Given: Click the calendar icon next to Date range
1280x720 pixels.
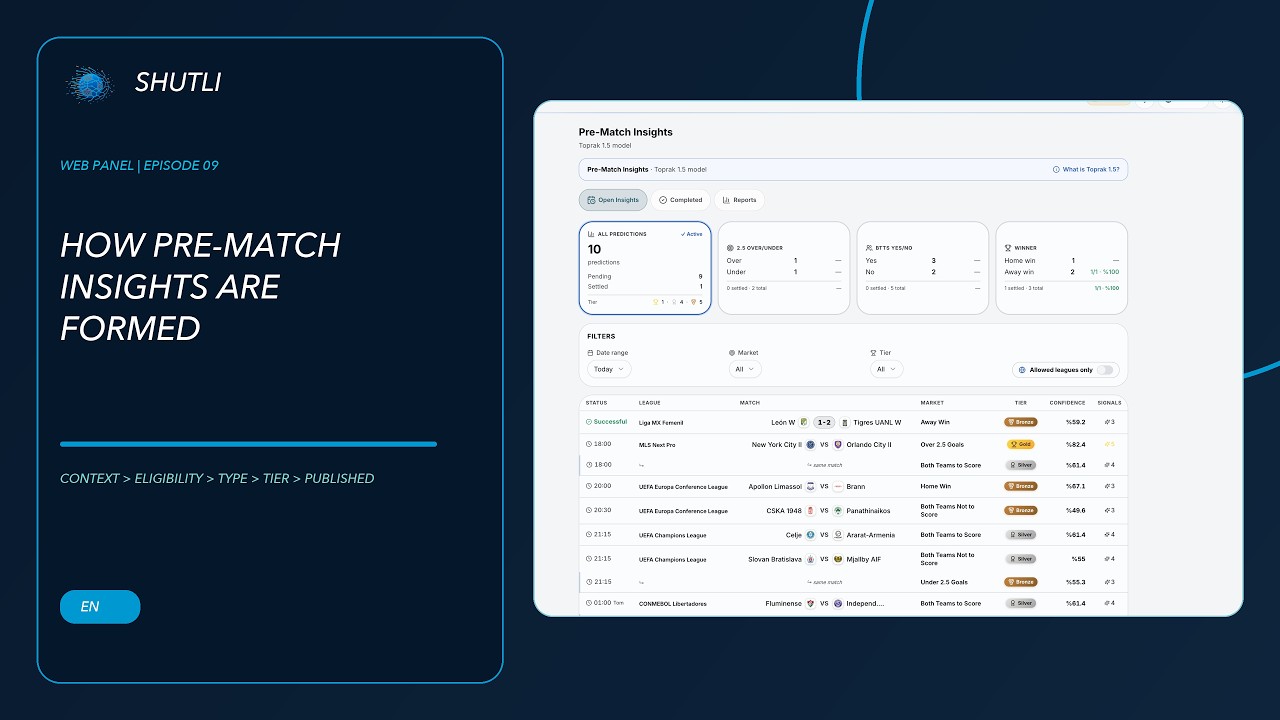Looking at the screenshot, I should 590,353.
